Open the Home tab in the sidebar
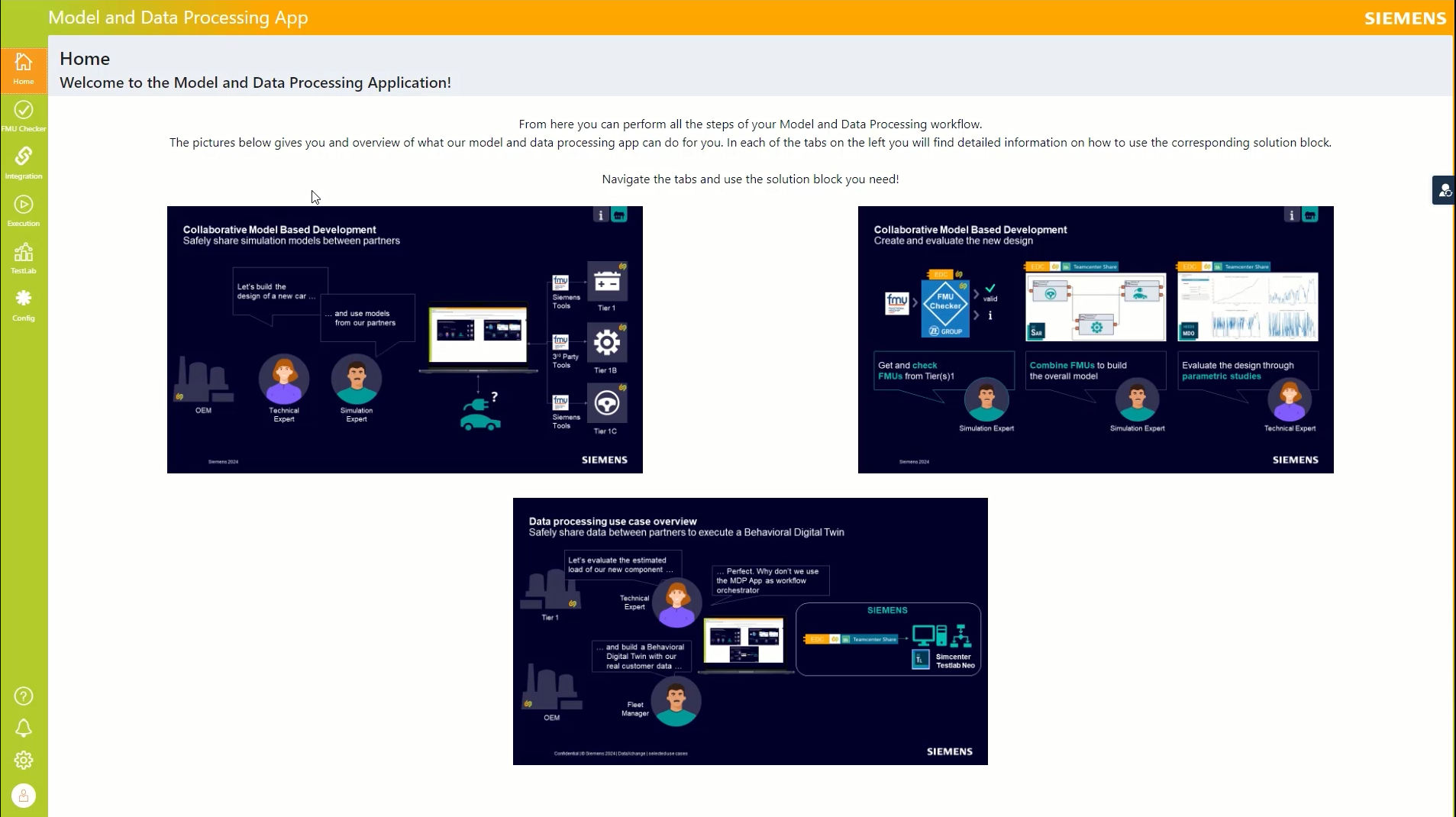 tap(24, 69)
